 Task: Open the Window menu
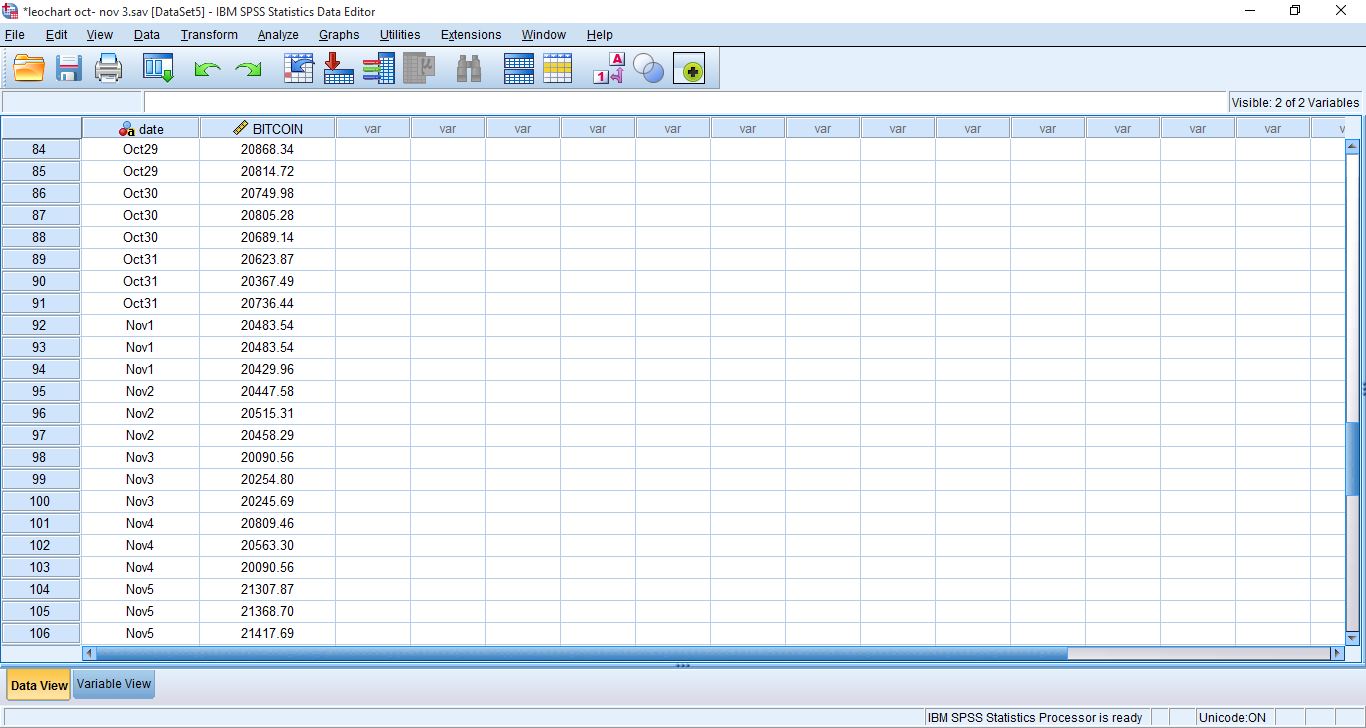coord(544,34)
